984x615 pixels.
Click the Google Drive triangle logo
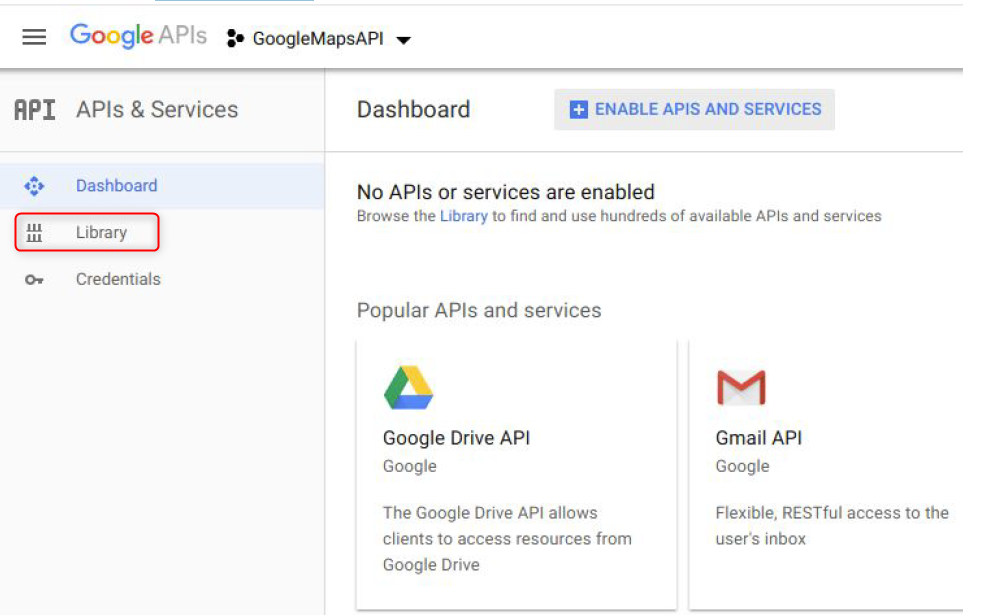pyautogui.click(x=409, y=387)
